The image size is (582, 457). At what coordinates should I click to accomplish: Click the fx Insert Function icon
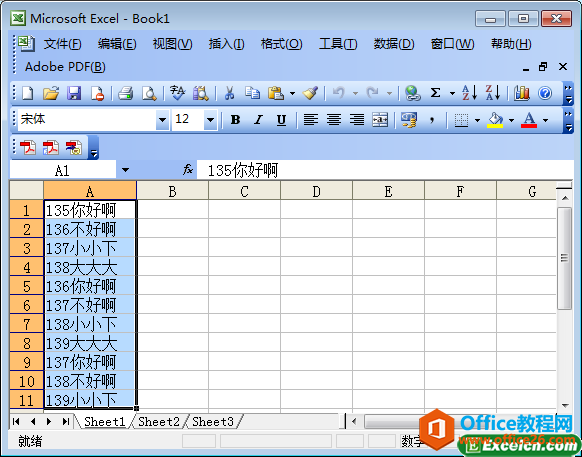click(x=188, y=170)
